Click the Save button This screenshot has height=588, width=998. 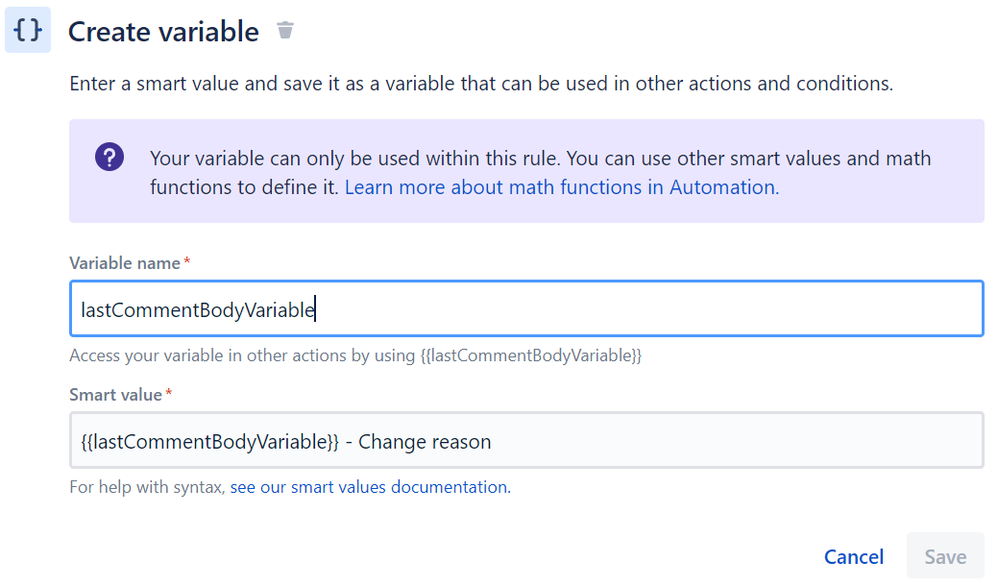944,556
